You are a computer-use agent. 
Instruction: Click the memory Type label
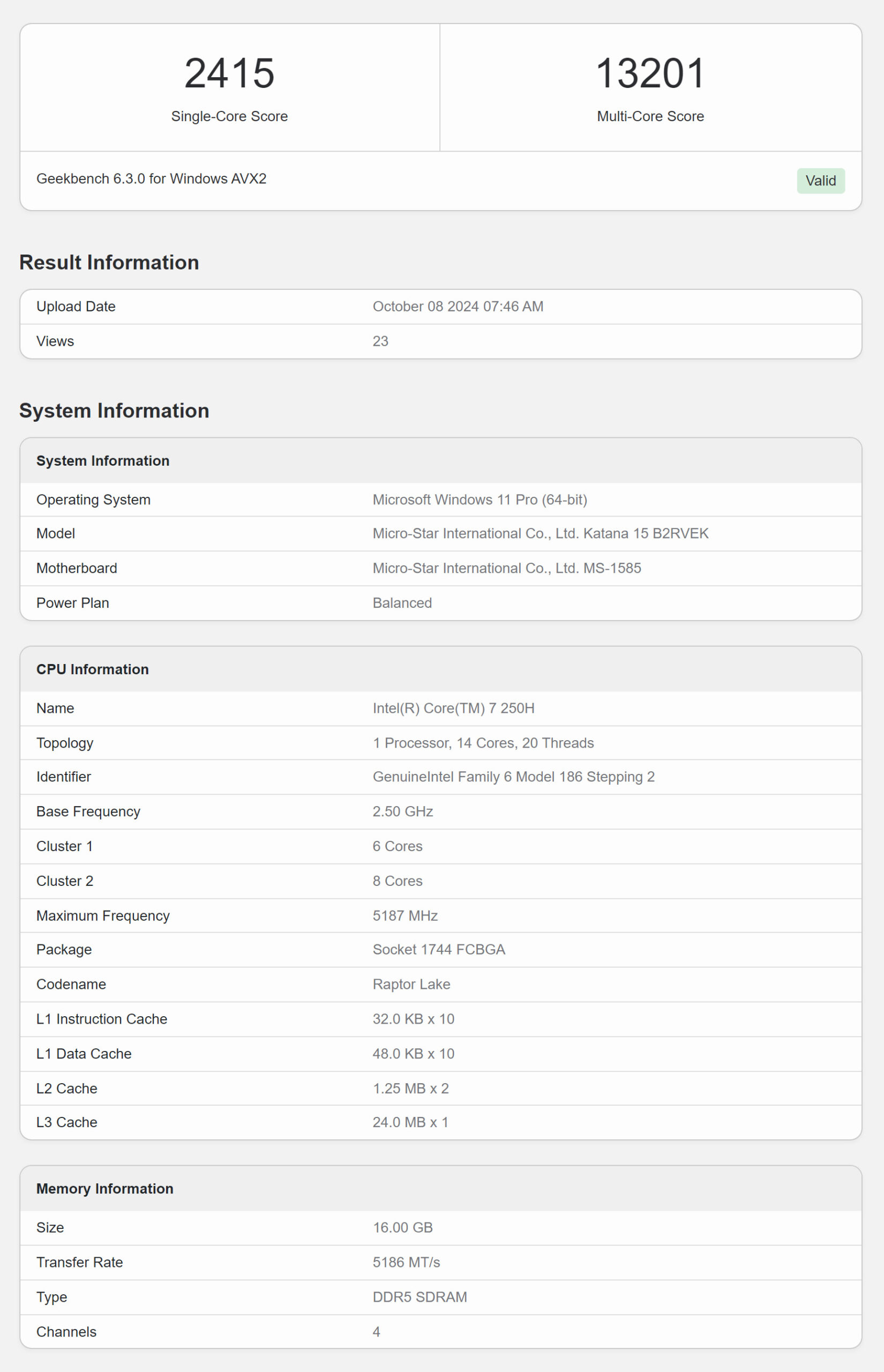[51, 1297]
